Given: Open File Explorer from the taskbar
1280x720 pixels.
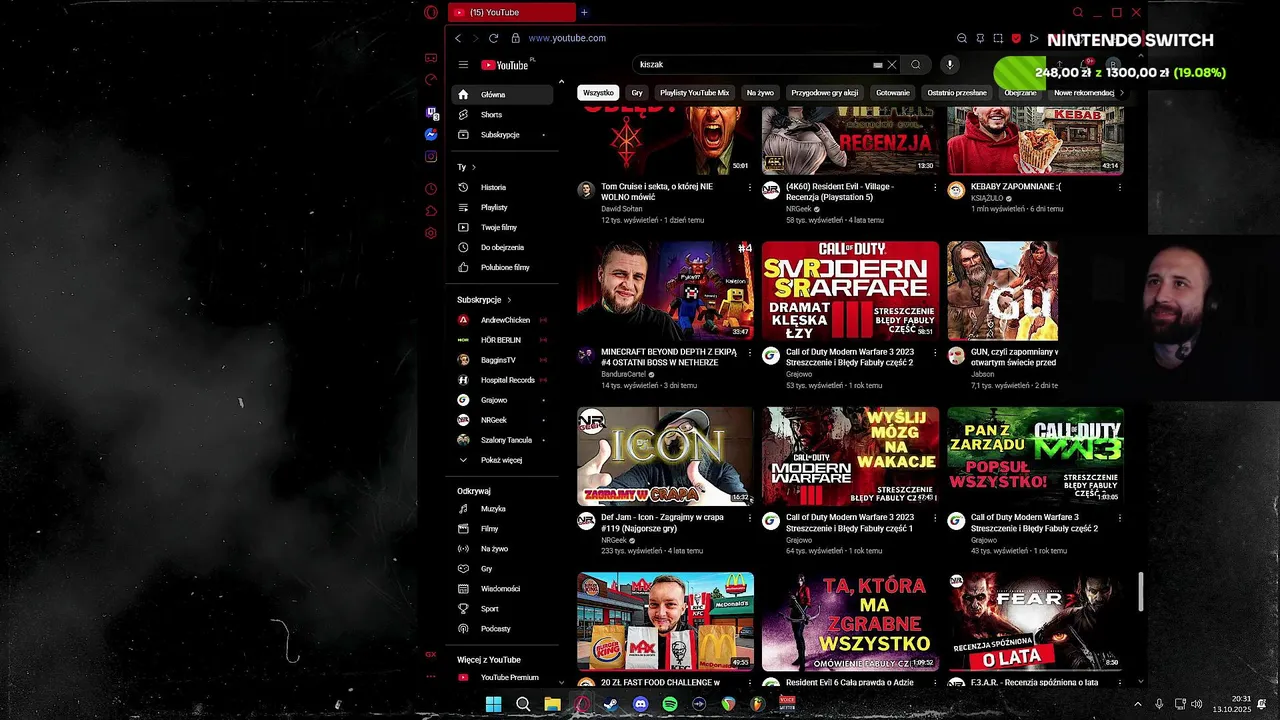Looking at the screenshot, I should pyautogui.click(x=552, y=704).
